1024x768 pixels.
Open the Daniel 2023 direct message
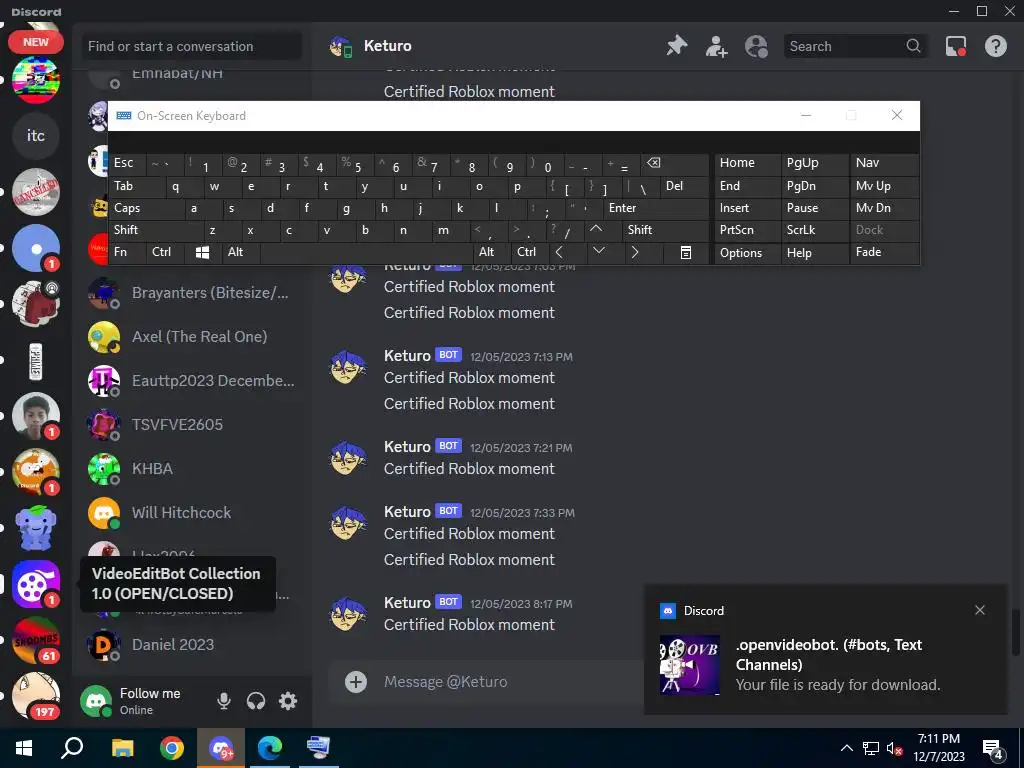(191, 645)
